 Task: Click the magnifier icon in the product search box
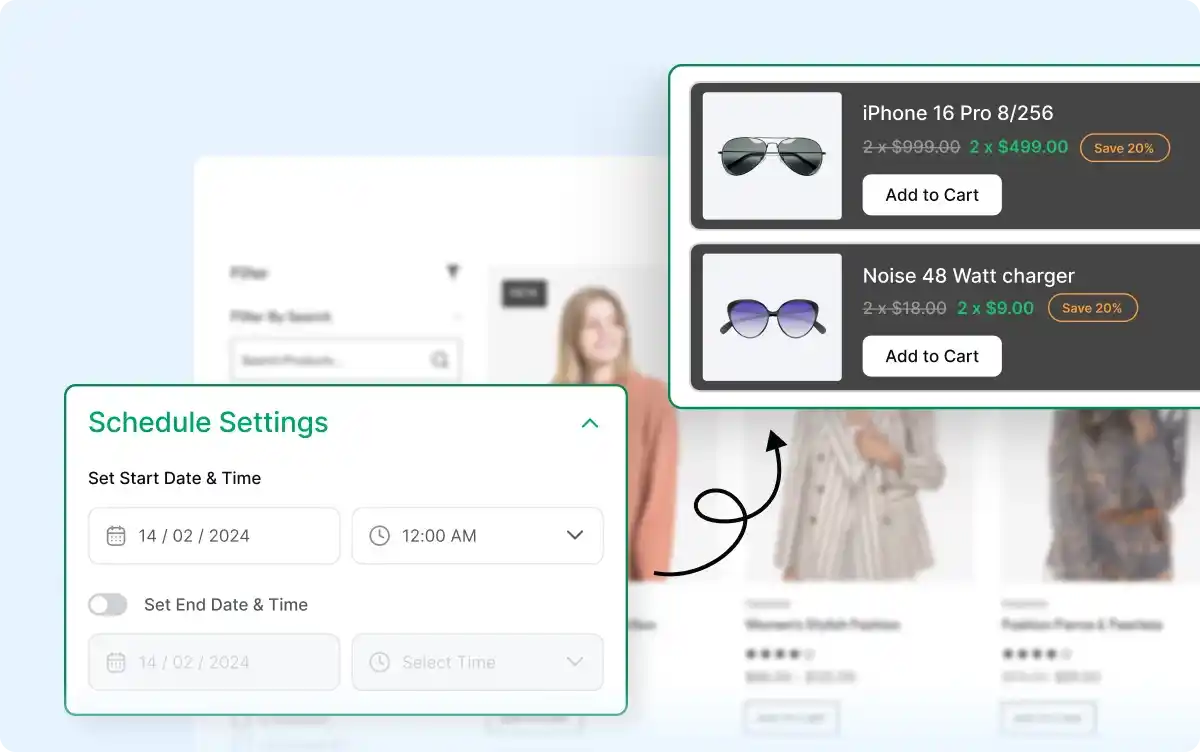[440, 357]
